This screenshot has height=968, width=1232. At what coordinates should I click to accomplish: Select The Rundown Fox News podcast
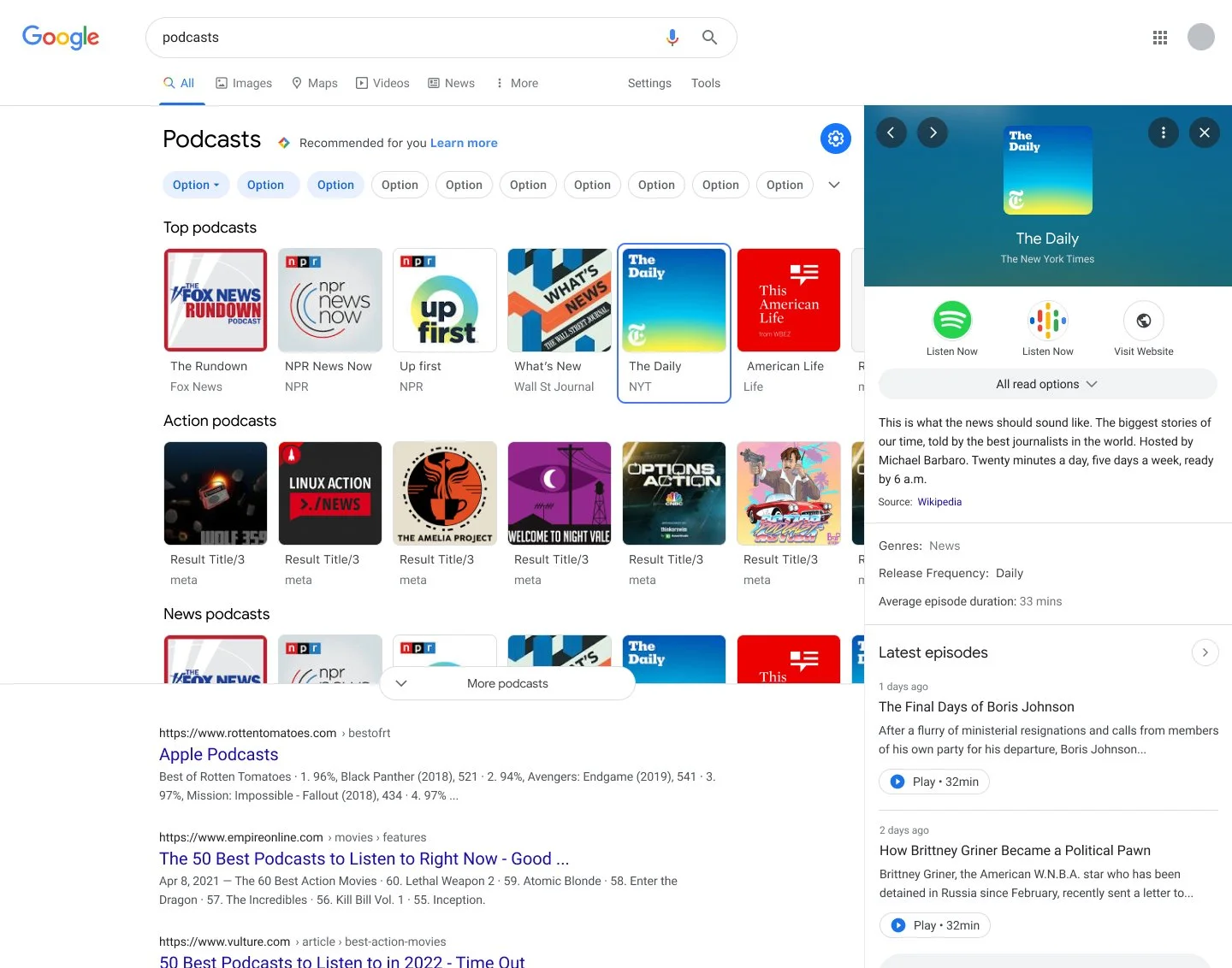coord(216,322)
